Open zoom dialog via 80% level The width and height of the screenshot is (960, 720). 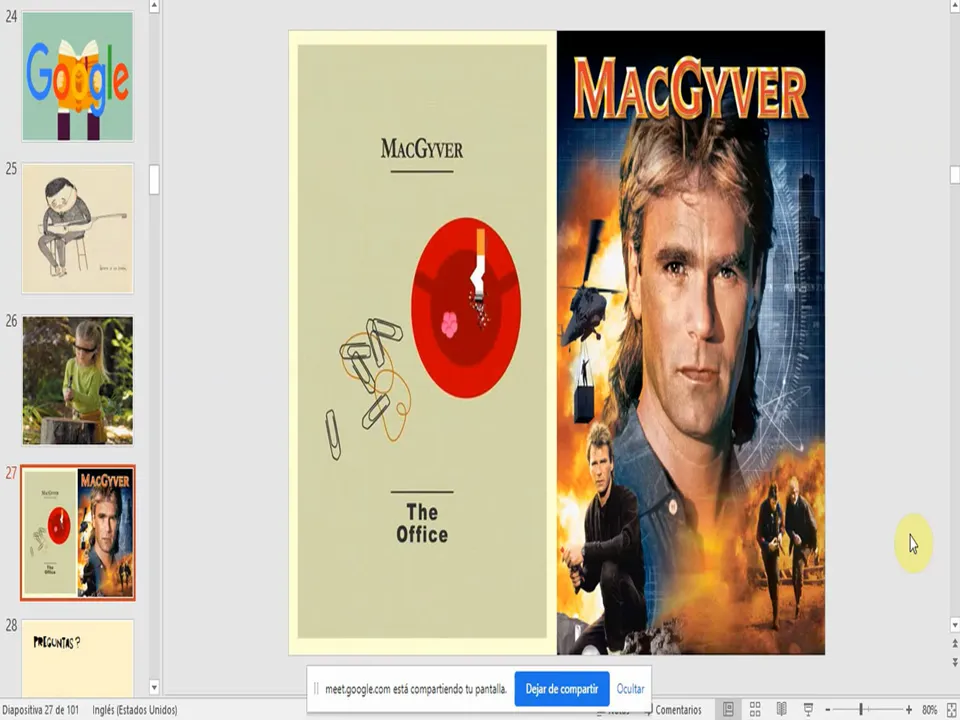(929, 710)
